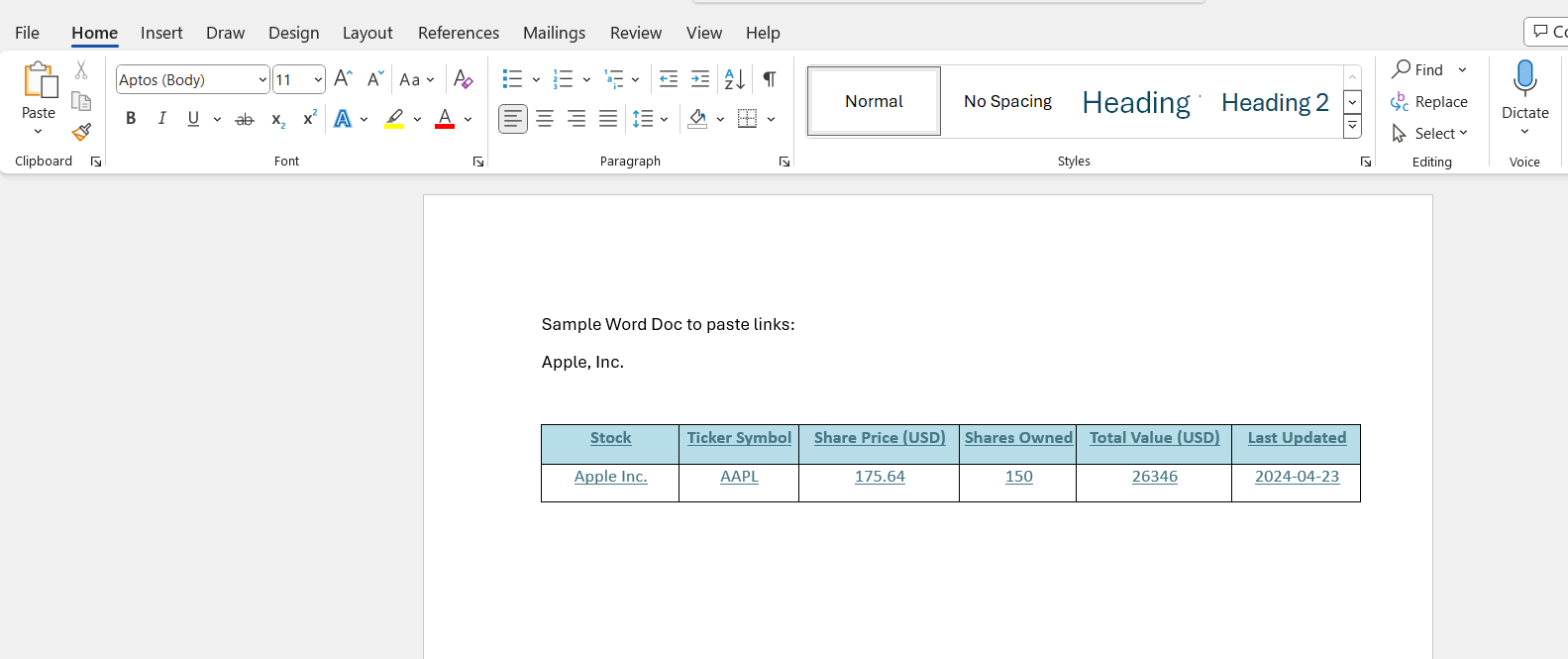Apply yellow text highlight color
Screen dimensions: 1568x659
394,119
